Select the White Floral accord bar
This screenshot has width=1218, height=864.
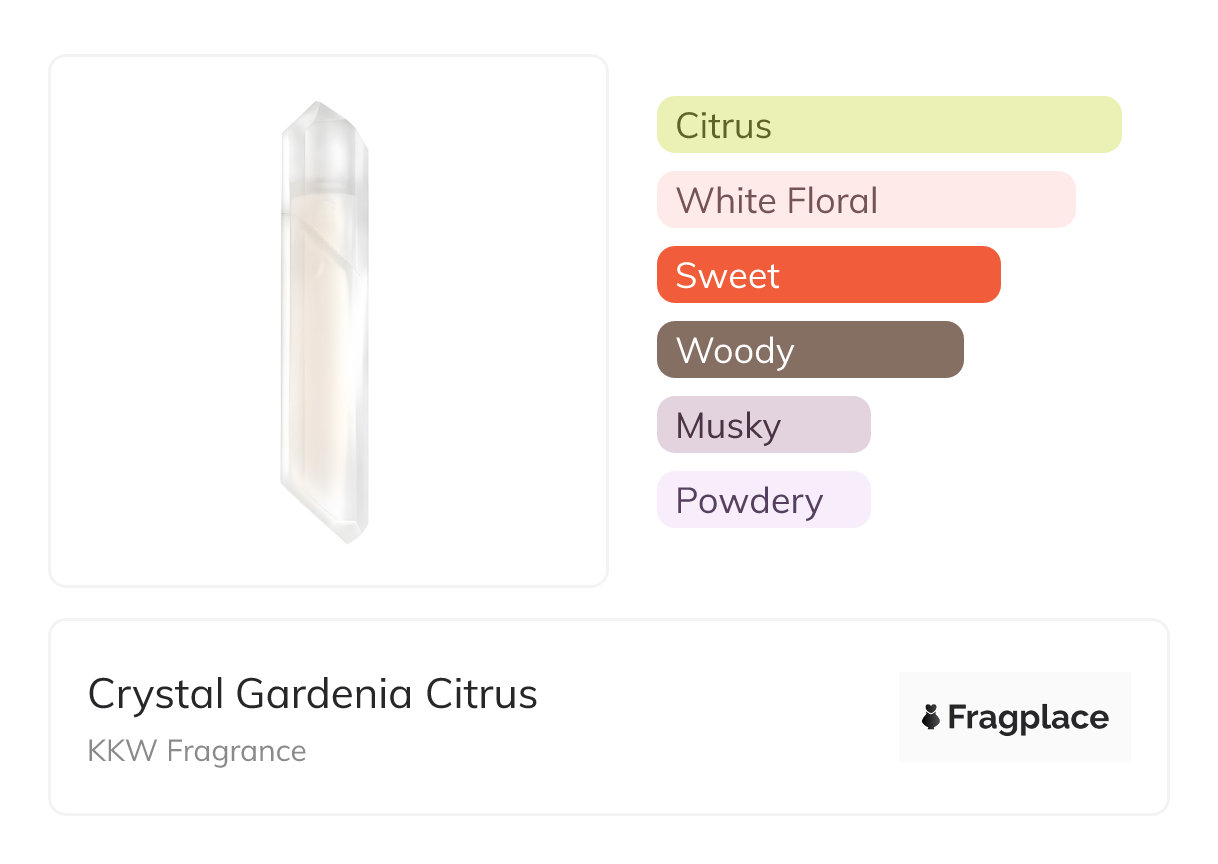pos(866,200)
